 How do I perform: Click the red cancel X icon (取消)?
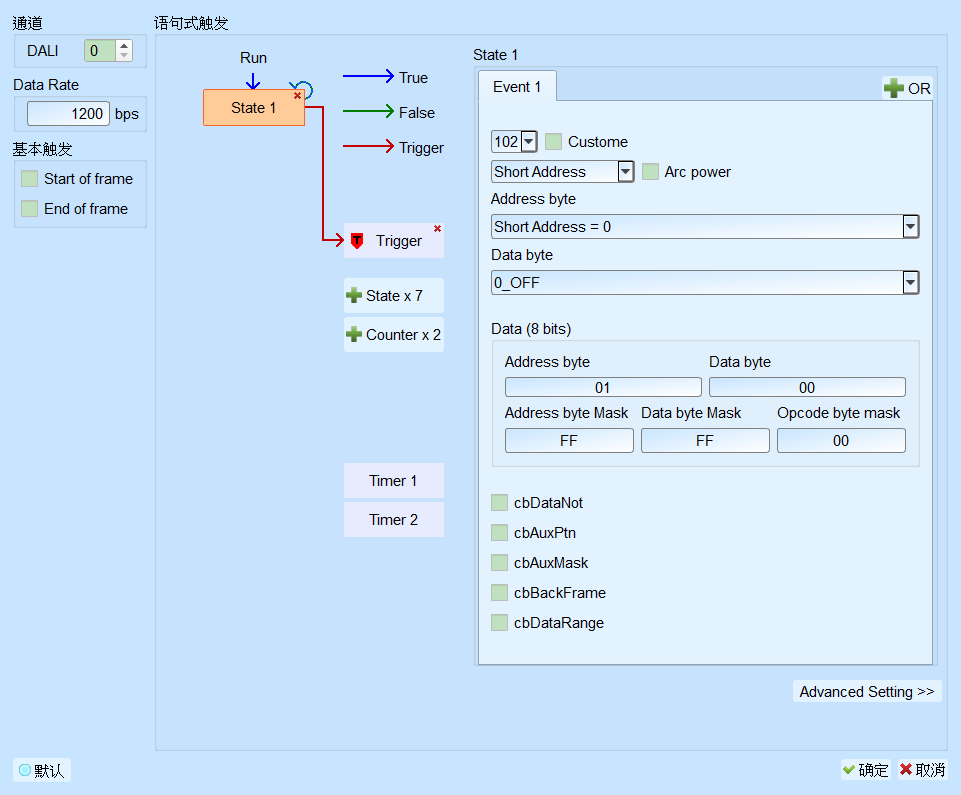[906, 769]
